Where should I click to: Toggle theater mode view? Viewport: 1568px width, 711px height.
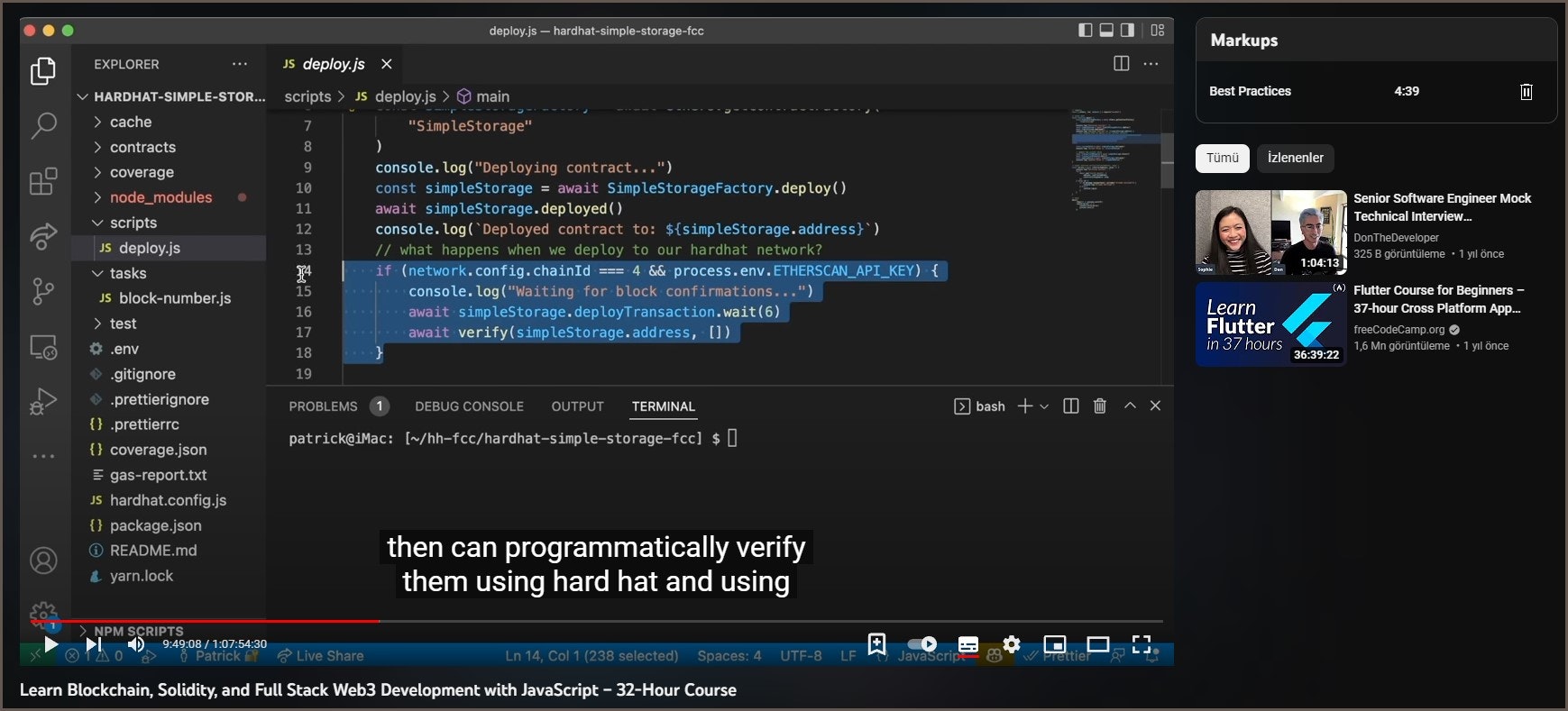coord(1097,644)
